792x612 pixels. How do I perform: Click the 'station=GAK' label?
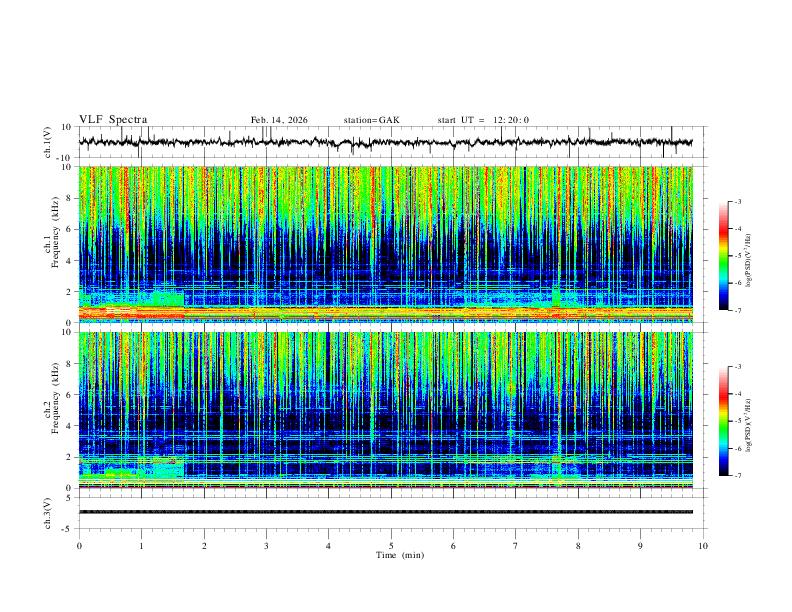(x=371, y=120)
